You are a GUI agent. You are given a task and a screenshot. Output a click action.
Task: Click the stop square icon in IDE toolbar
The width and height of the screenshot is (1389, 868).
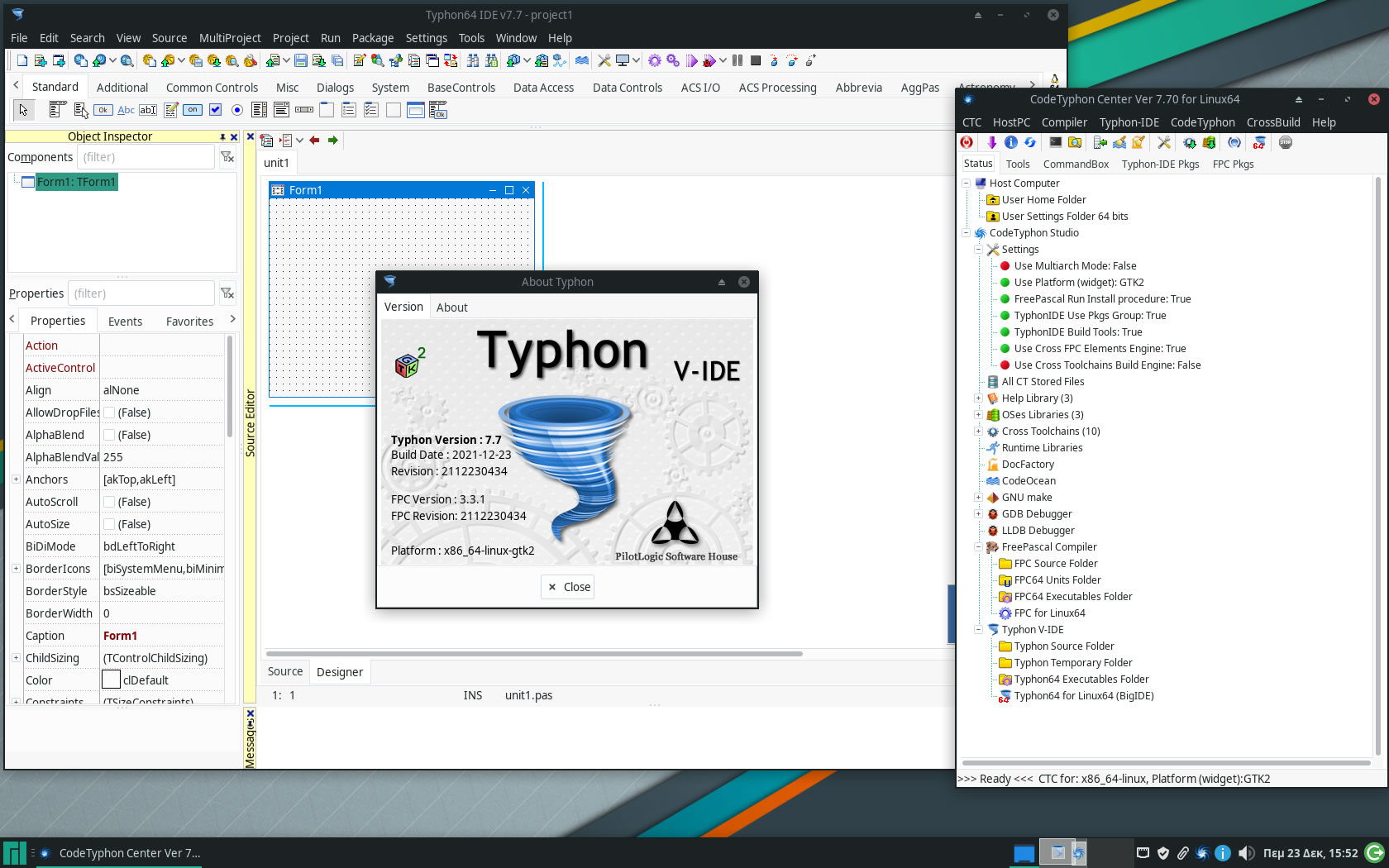point(755,60)
